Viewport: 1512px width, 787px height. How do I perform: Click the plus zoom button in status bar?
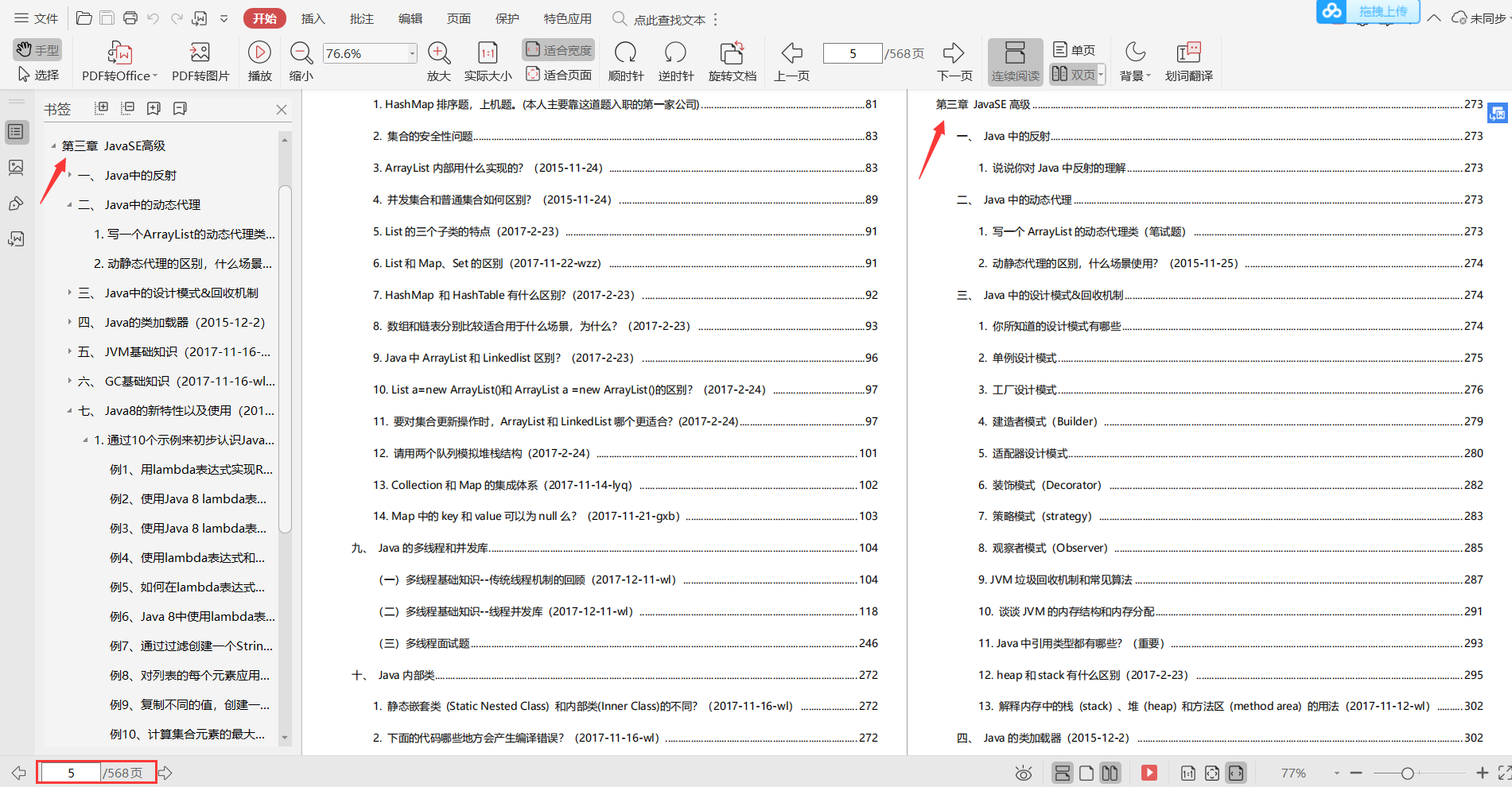pos(1482,773)
